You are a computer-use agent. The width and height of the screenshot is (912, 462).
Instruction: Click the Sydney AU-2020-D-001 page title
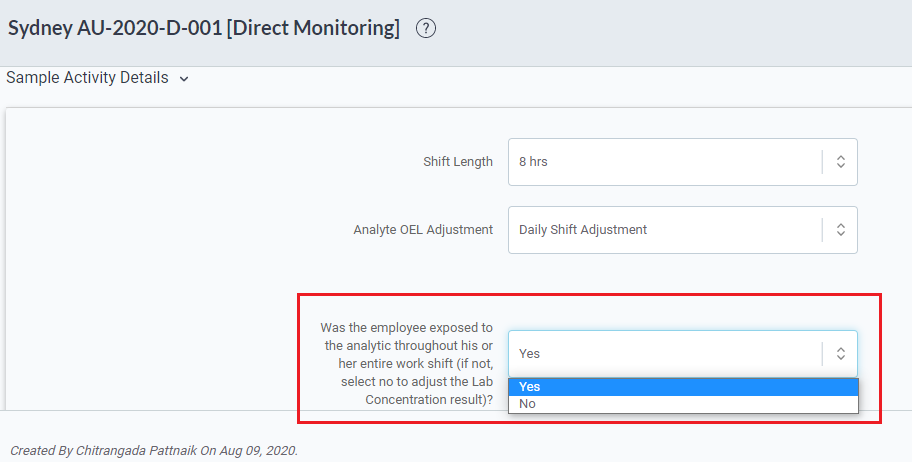click(204, 28)
